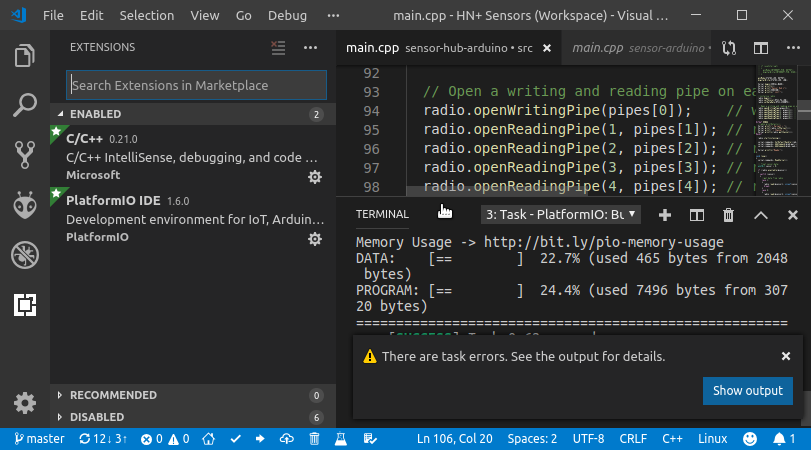The height and width of the screenshot is (450, 811).
Task: Open the Explorer view in activity bar
Action: click(24, 55)
